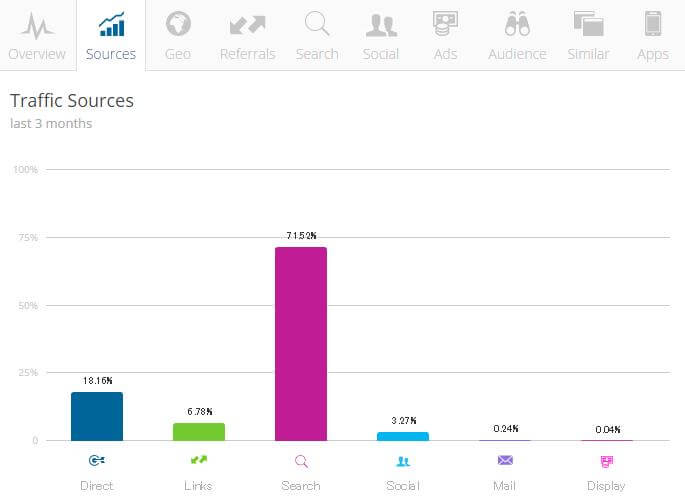
Task: Click the 6.78% value label
Action: click(200, 412)
